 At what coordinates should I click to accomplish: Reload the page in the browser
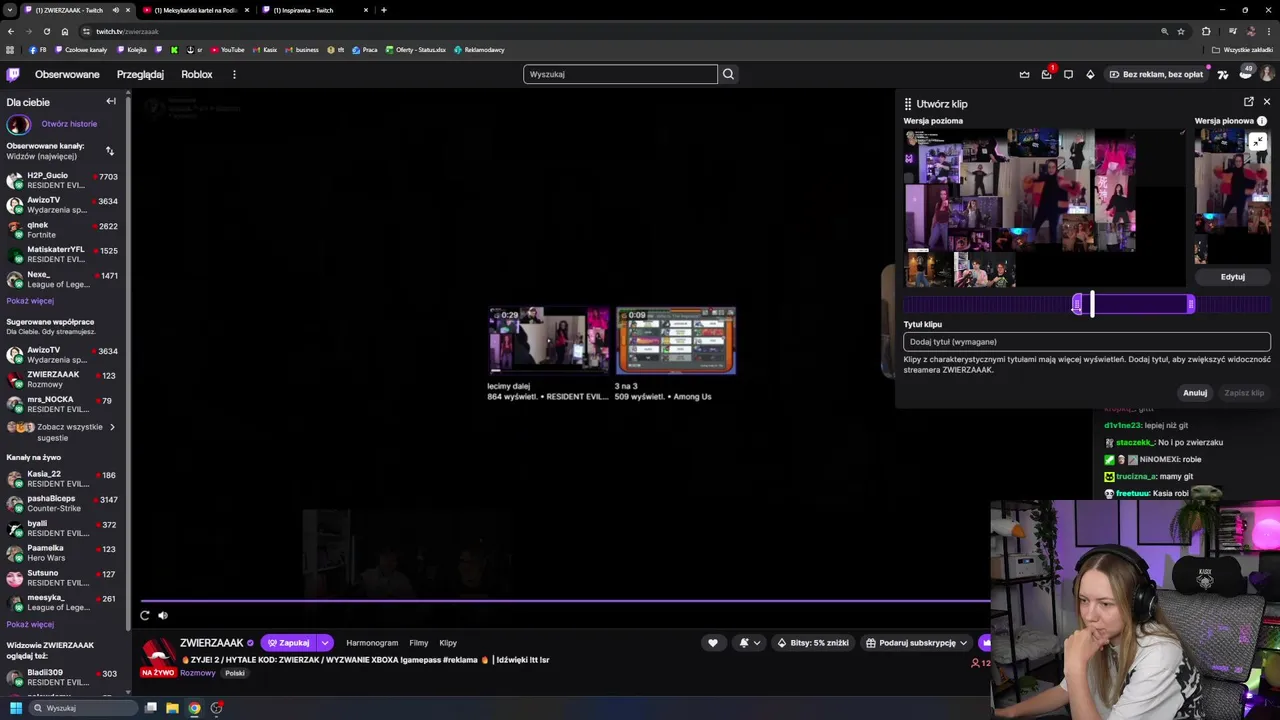click(x=47, y=31)
